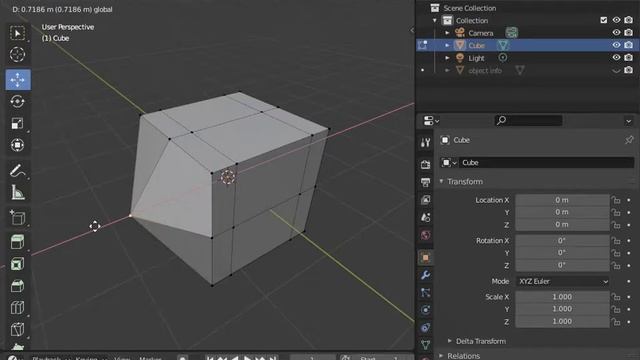640x360 pixels.
Task: Expand the Light item in outliner
Action: tap(447, 58)
